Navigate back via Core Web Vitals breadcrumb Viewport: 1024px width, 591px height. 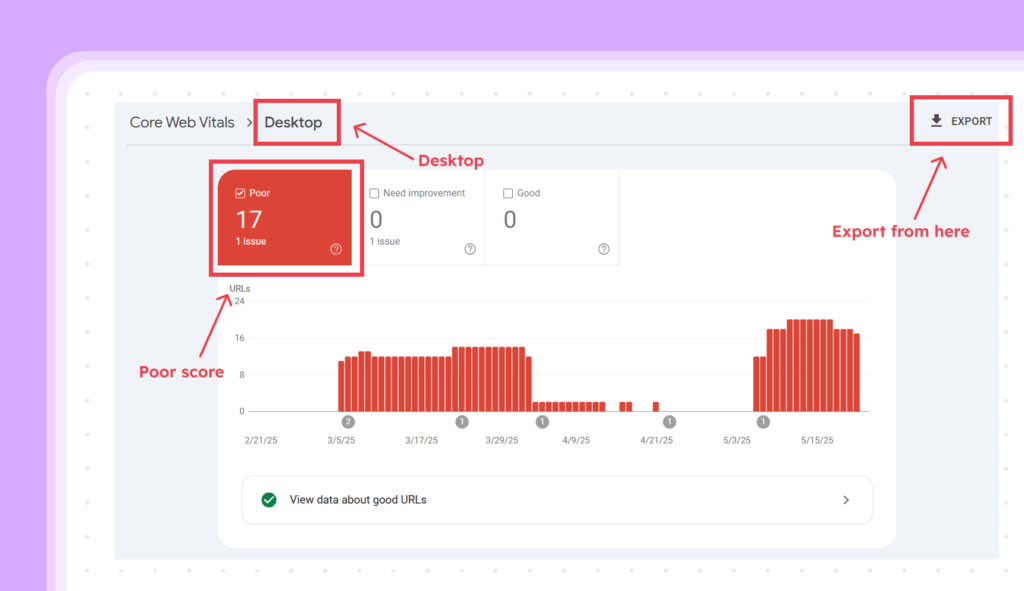tap(183, 122)
